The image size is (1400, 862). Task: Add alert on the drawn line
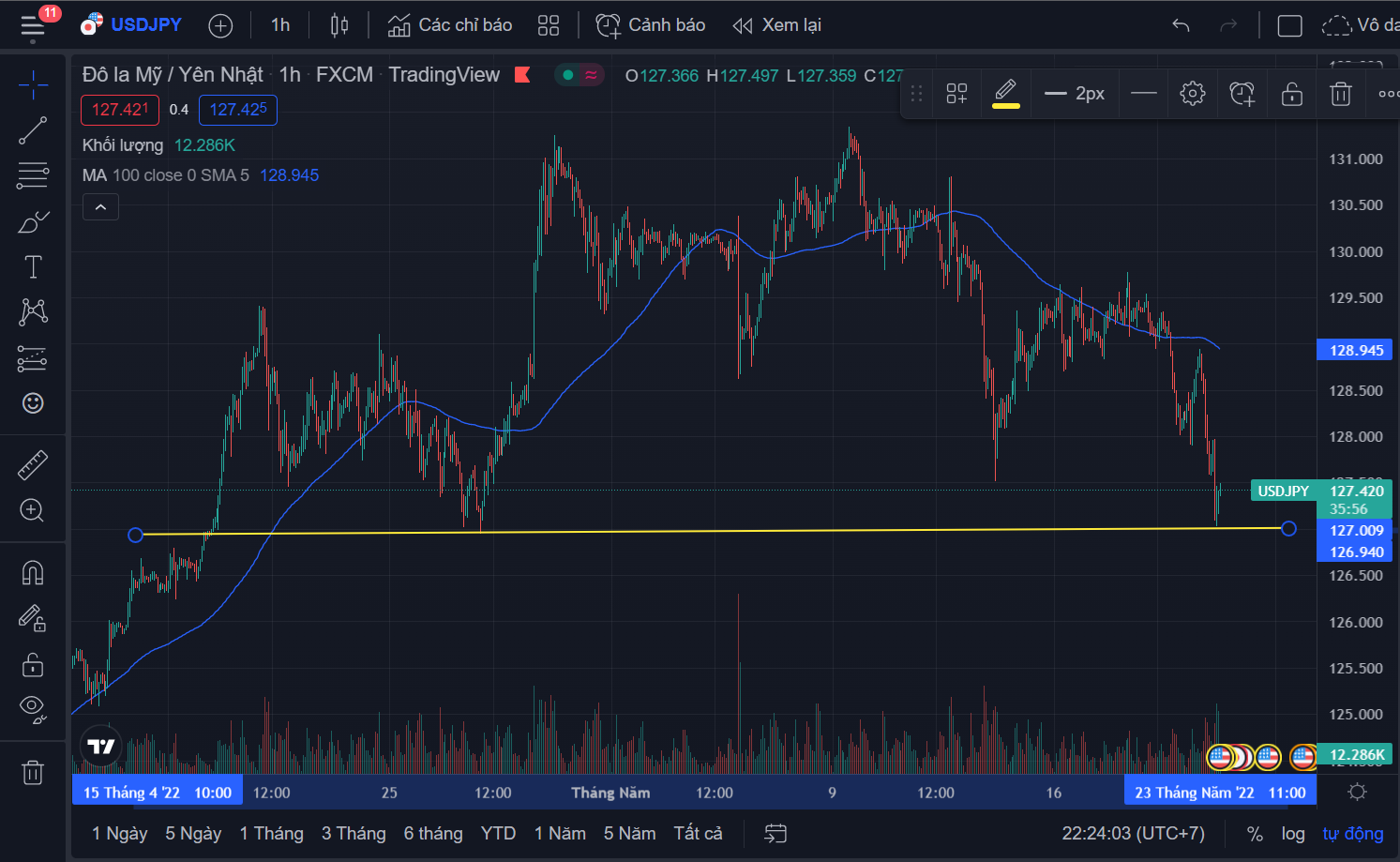click(1242, 94)
